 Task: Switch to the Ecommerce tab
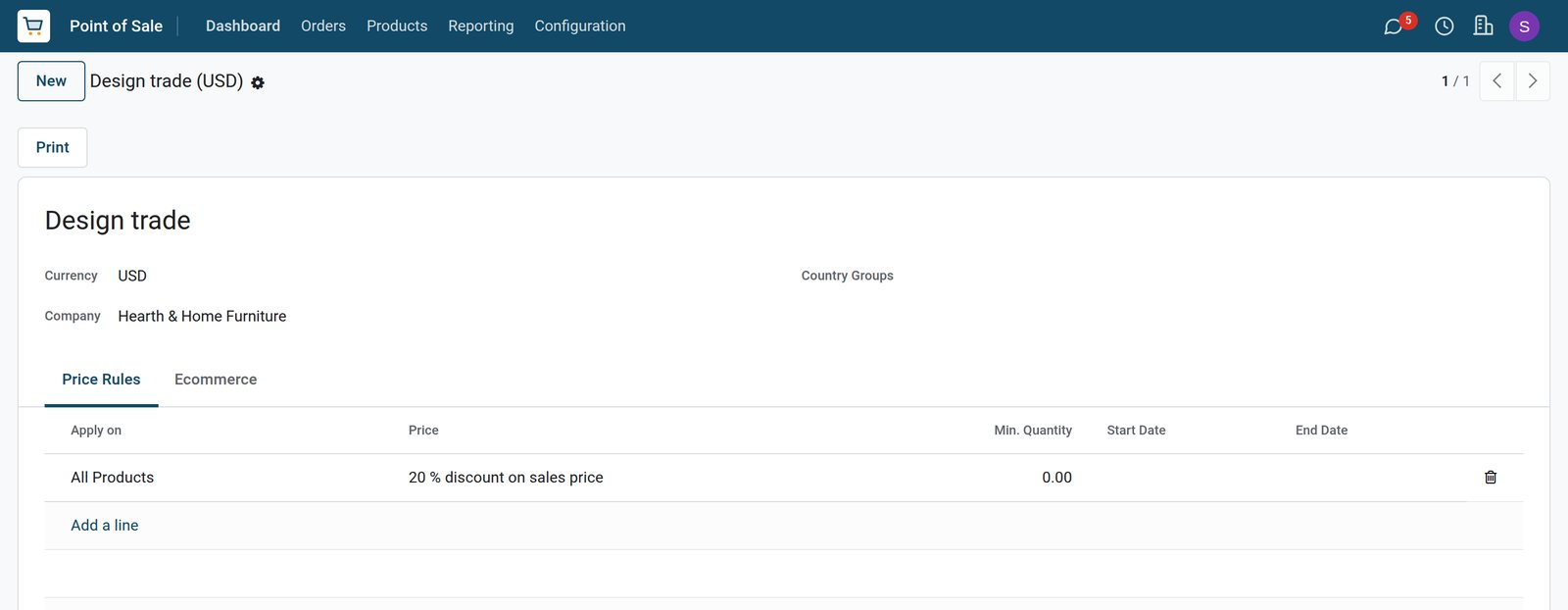click(x=216, y=380)
